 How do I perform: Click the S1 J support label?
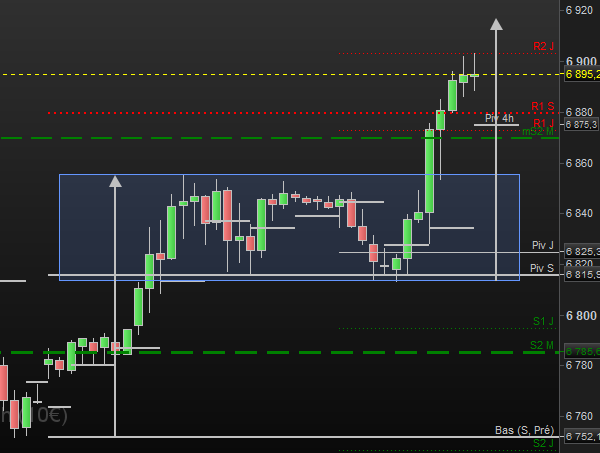click(x=543, y=321)
